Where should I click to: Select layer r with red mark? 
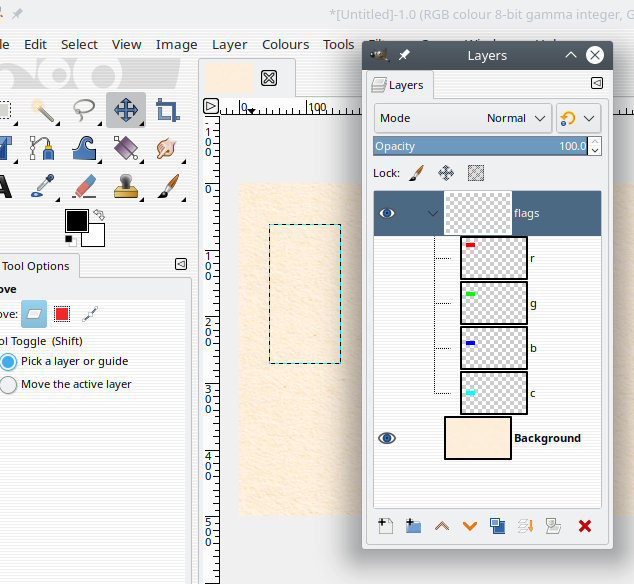tap(487, 258)
